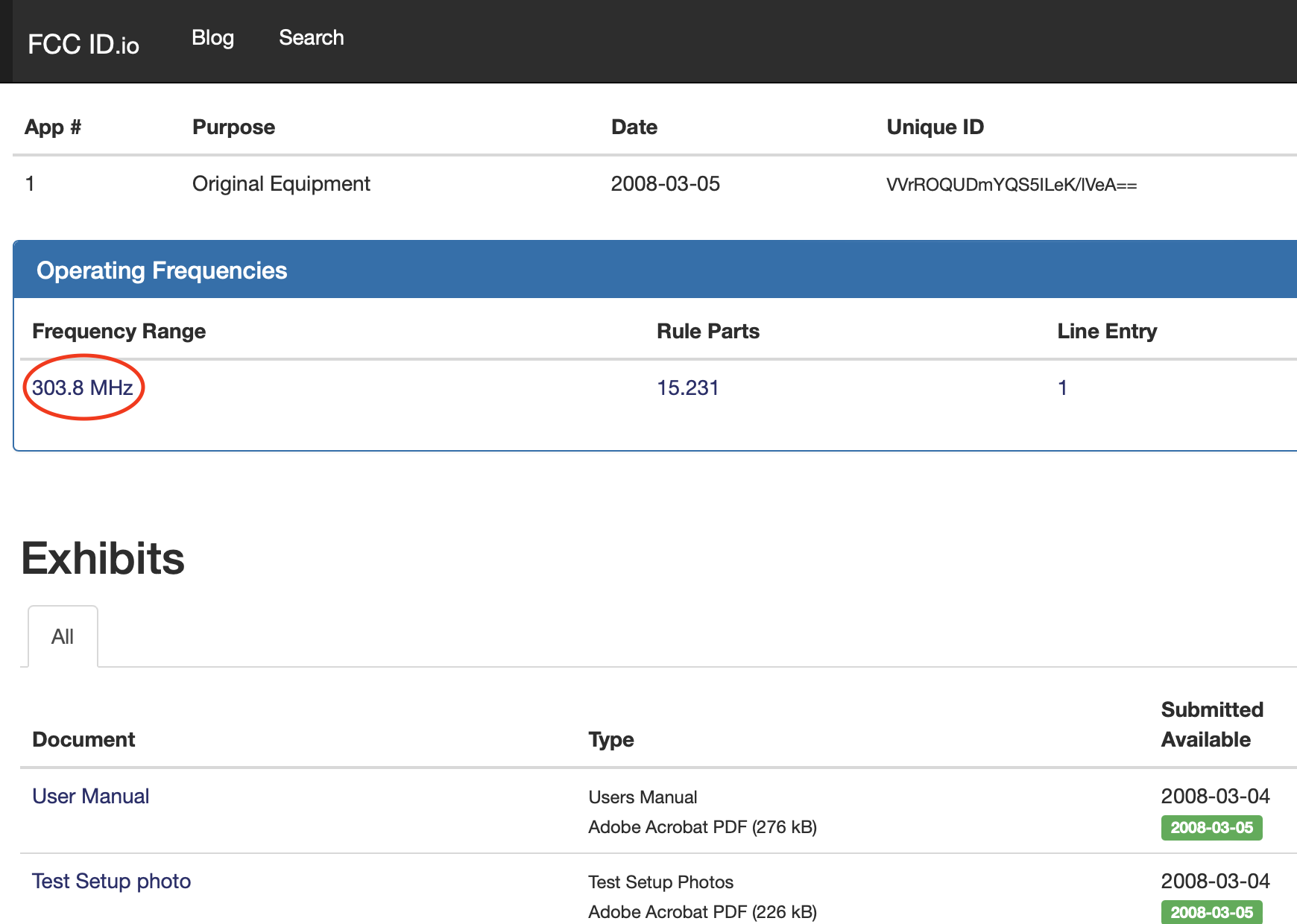Click the Original Equipment purpose cell
The width and height of the screenshot is (1297, 924).
click(x=281, y=184)
